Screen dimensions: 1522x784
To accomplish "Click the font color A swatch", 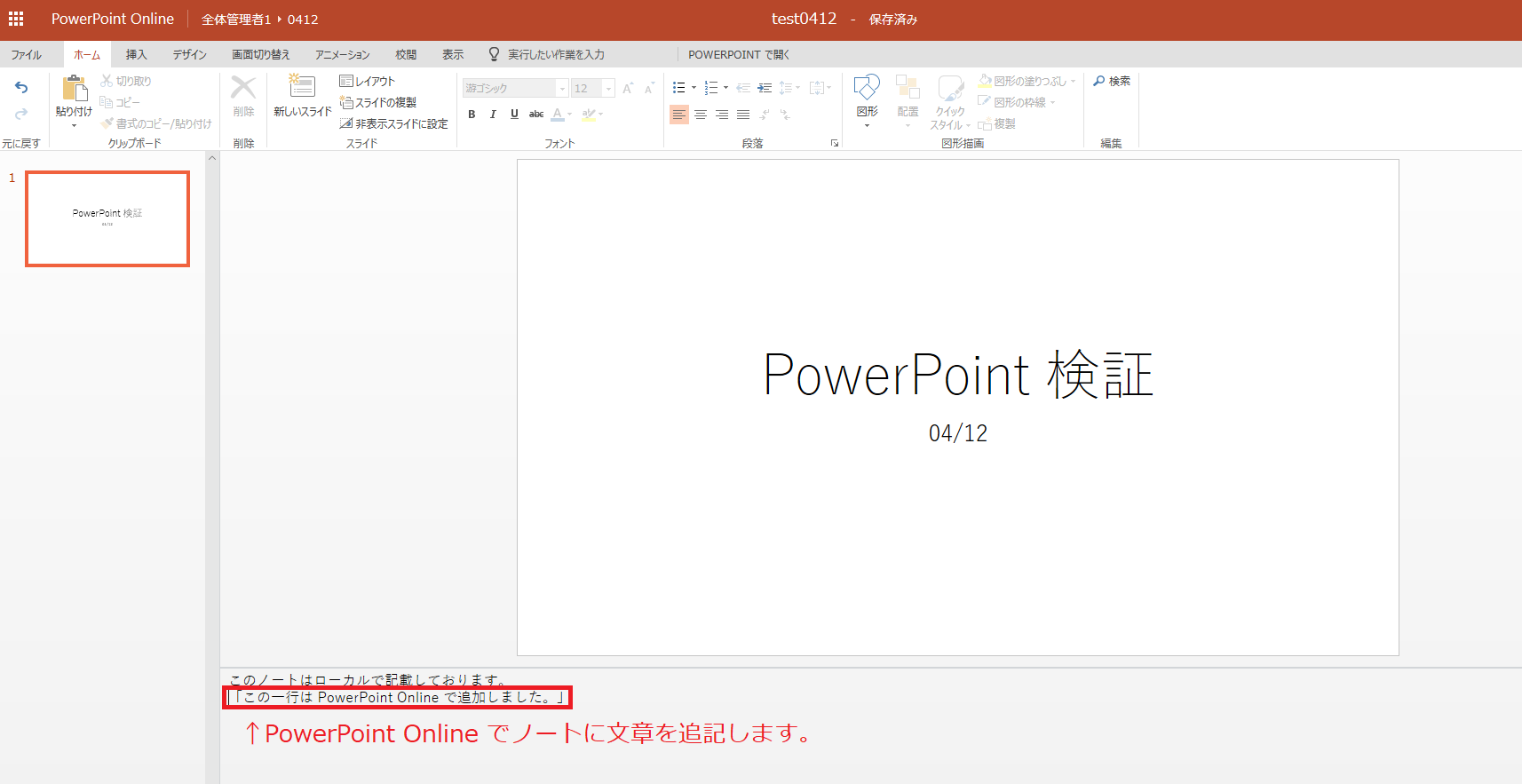I will click(x=558, y=115).
